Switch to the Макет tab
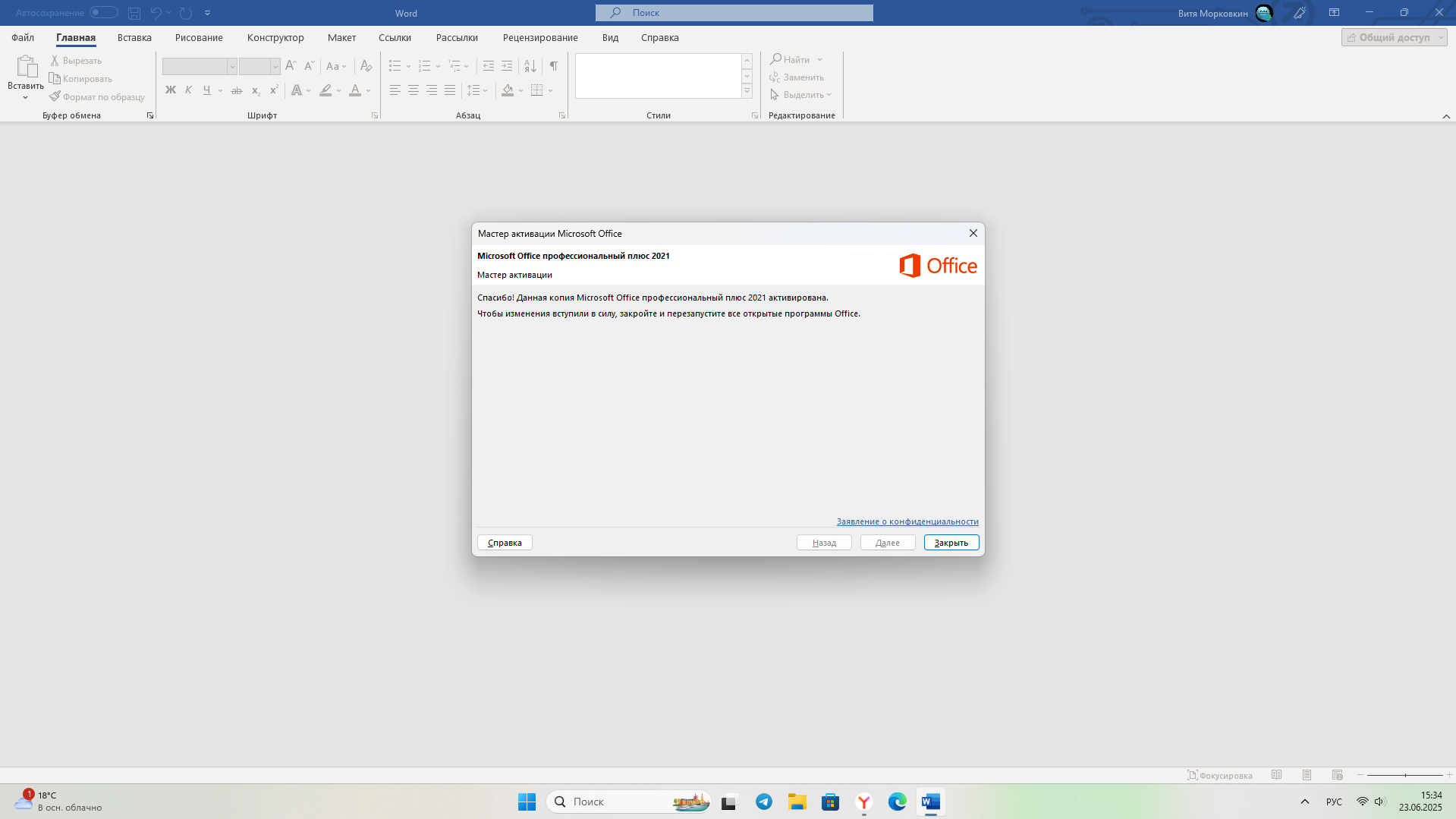This screenshot has width=1456, height=819. (x=341, y=37)
